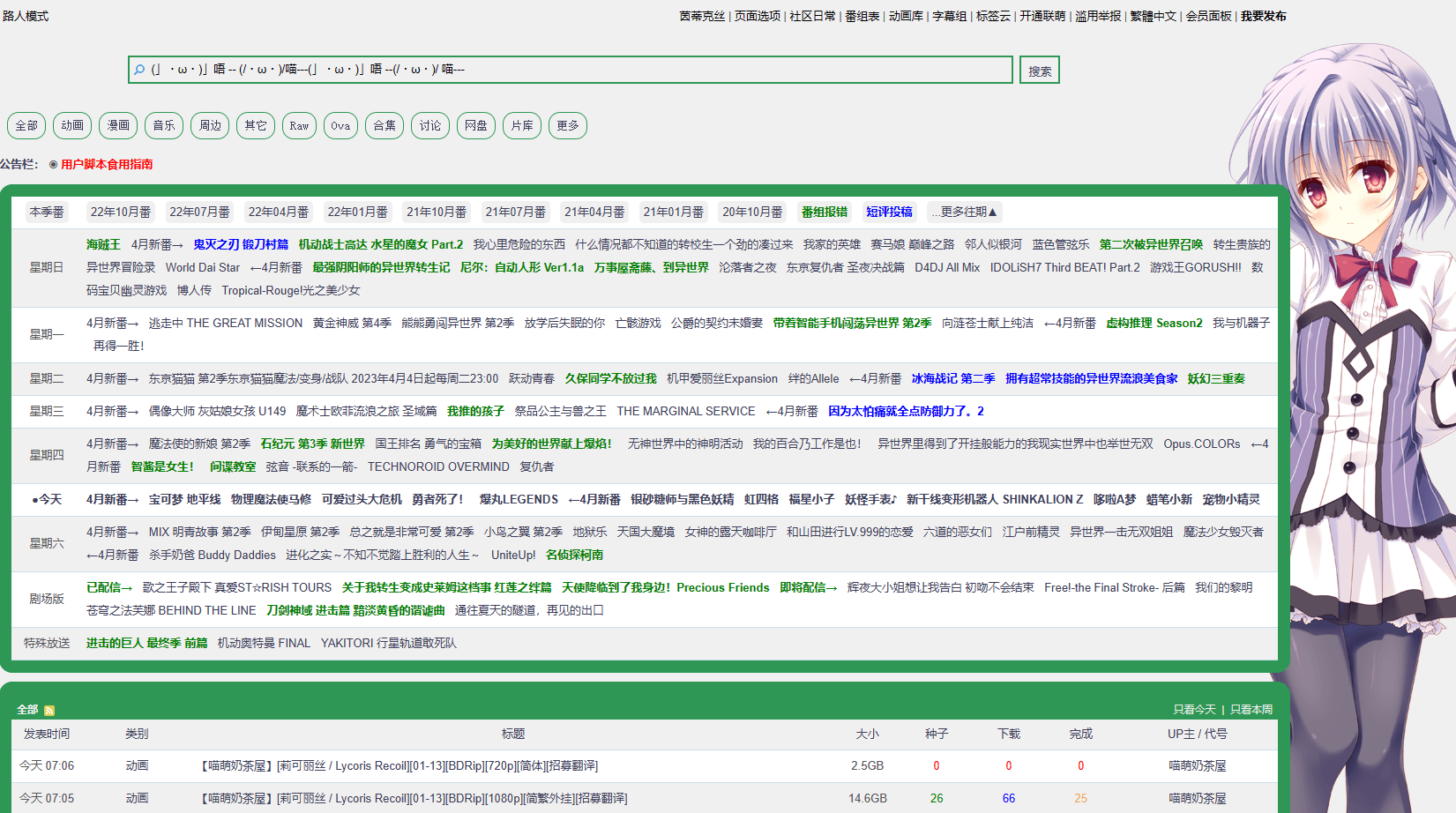
Task: Filter by the 动画 category pill
Action: (x=72, y=126)
